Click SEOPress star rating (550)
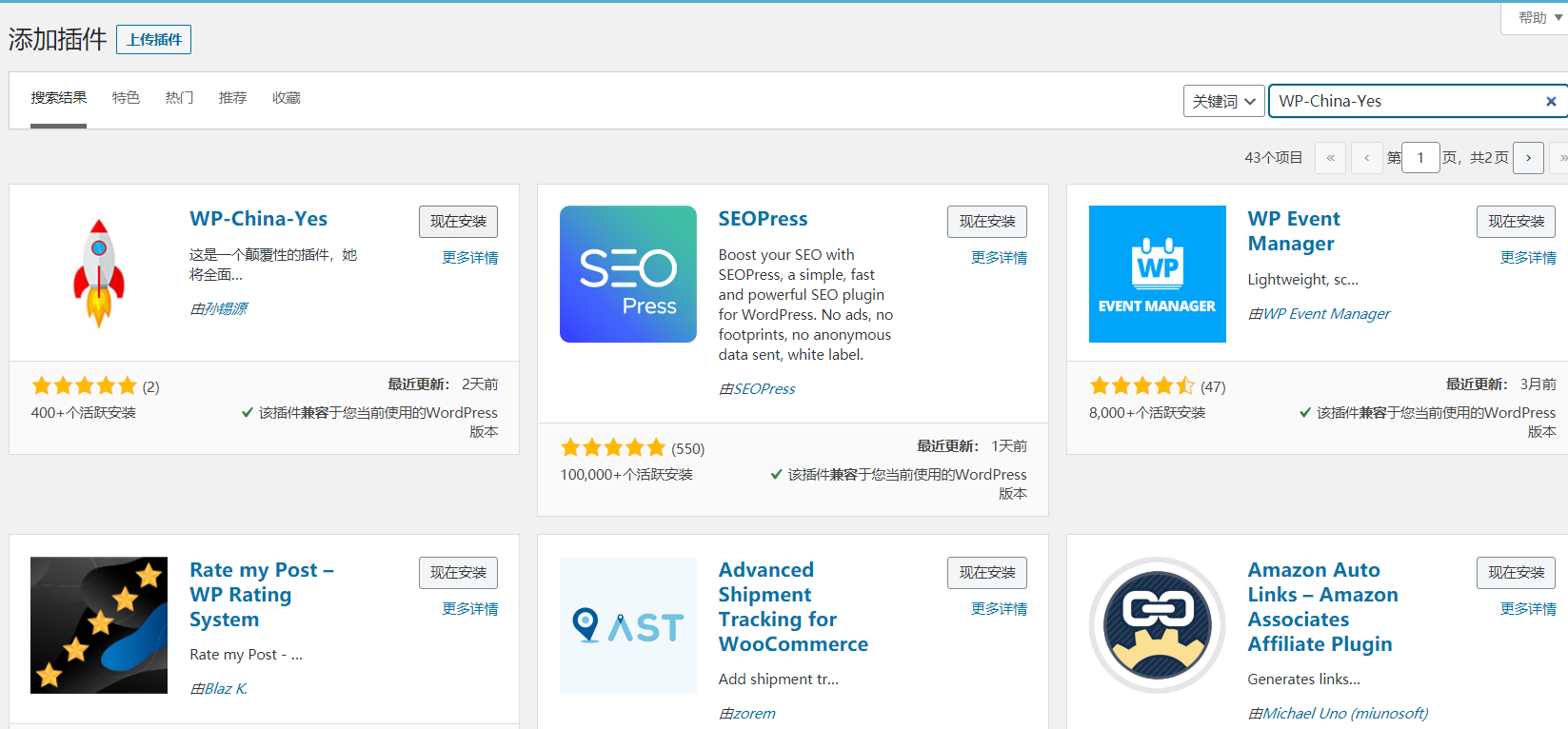1568x729 pixels. pos(613,447)
